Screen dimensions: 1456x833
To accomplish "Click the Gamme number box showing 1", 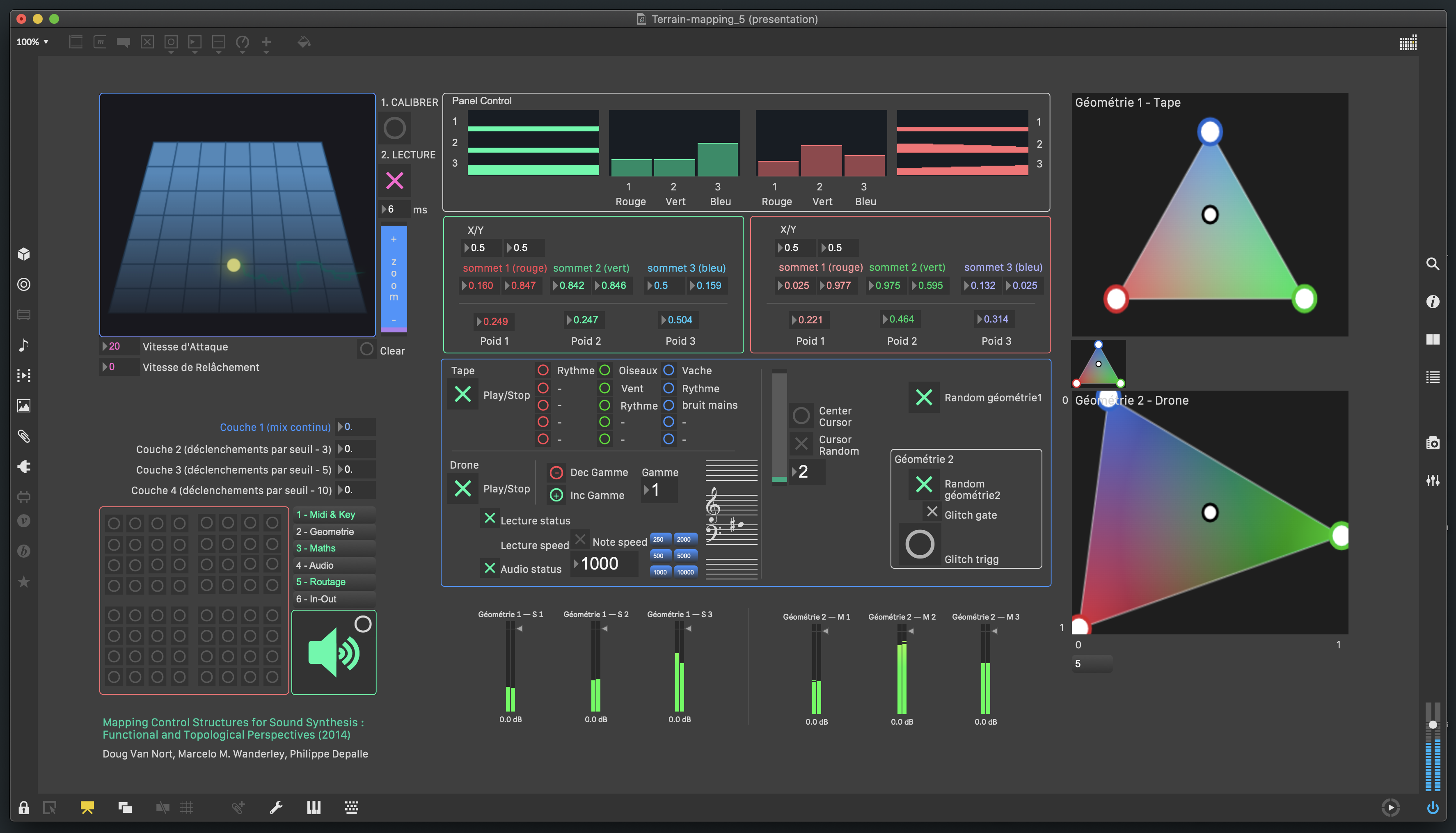I will pos(659,490).
